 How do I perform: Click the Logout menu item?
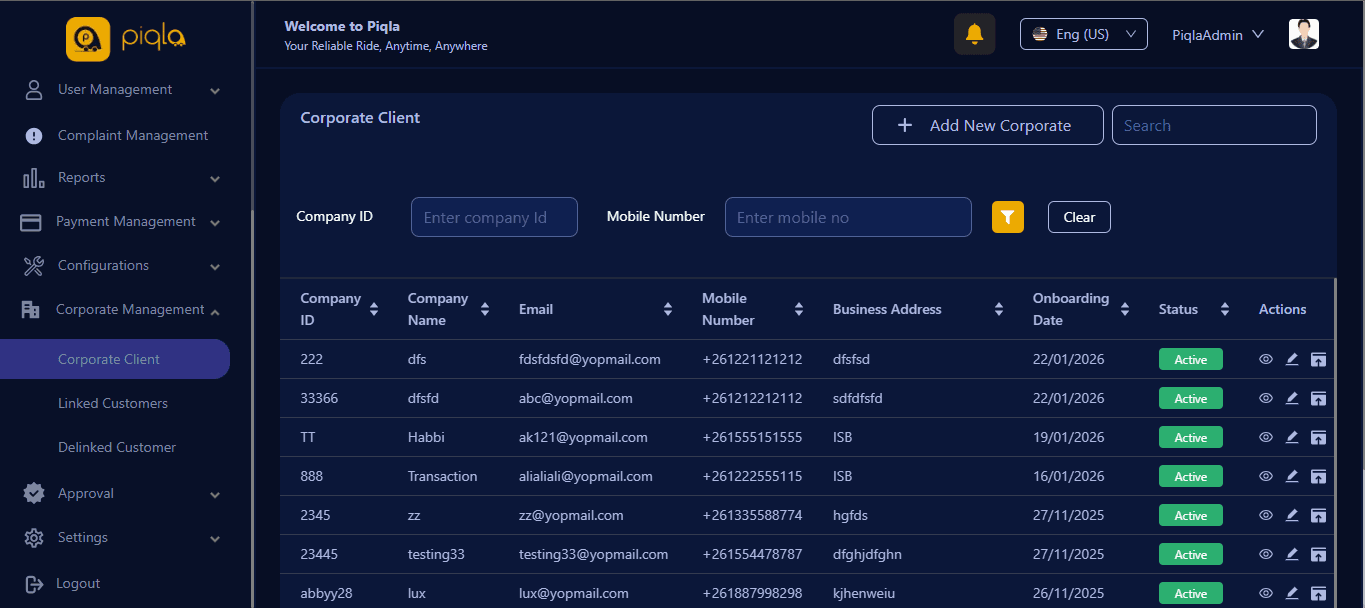(78, 584)
